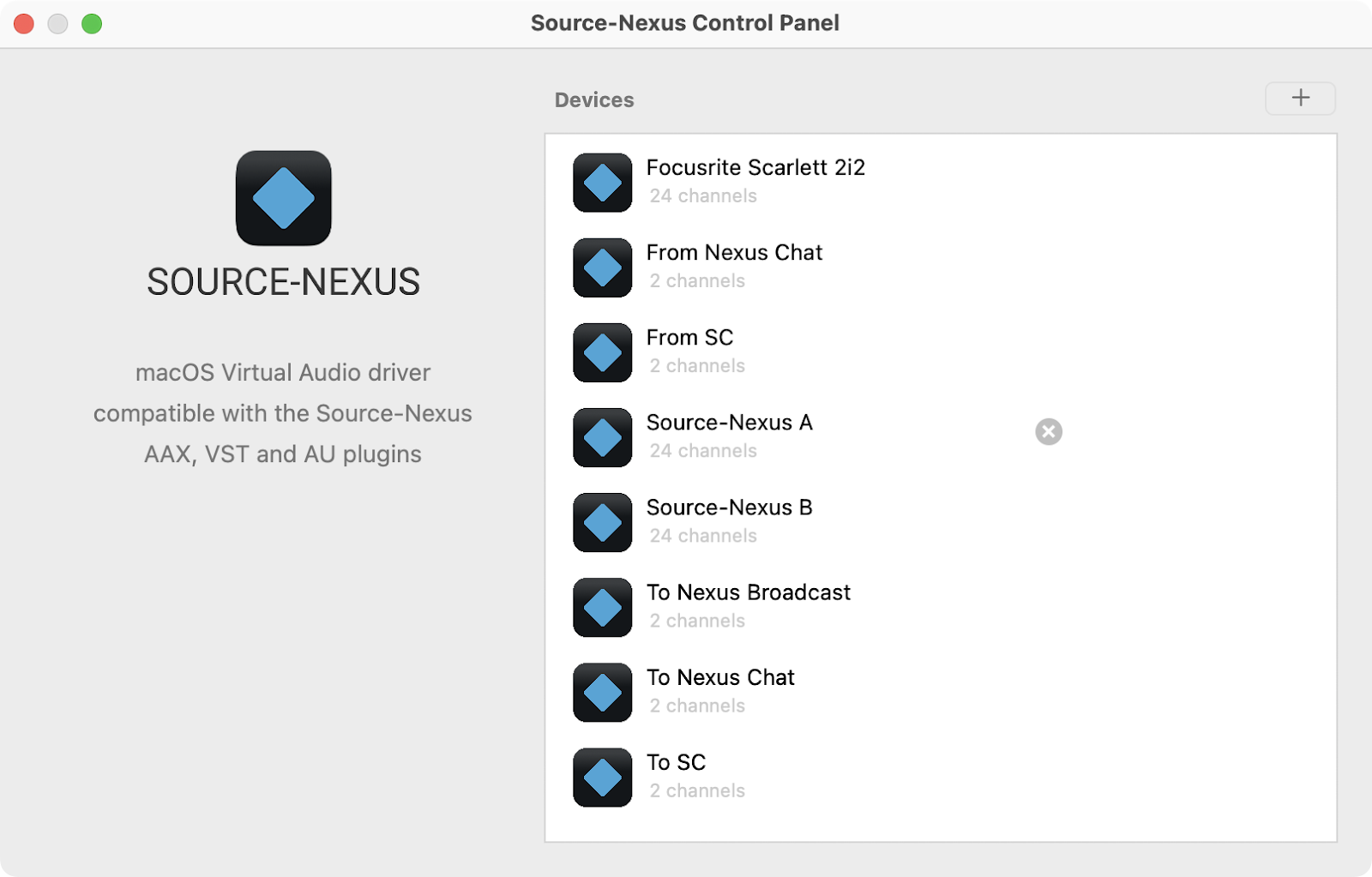This screenshot has width=1372, height=877.
Task: Minimize the Source-Nexus Control Panel window
Action: point(57,24)
